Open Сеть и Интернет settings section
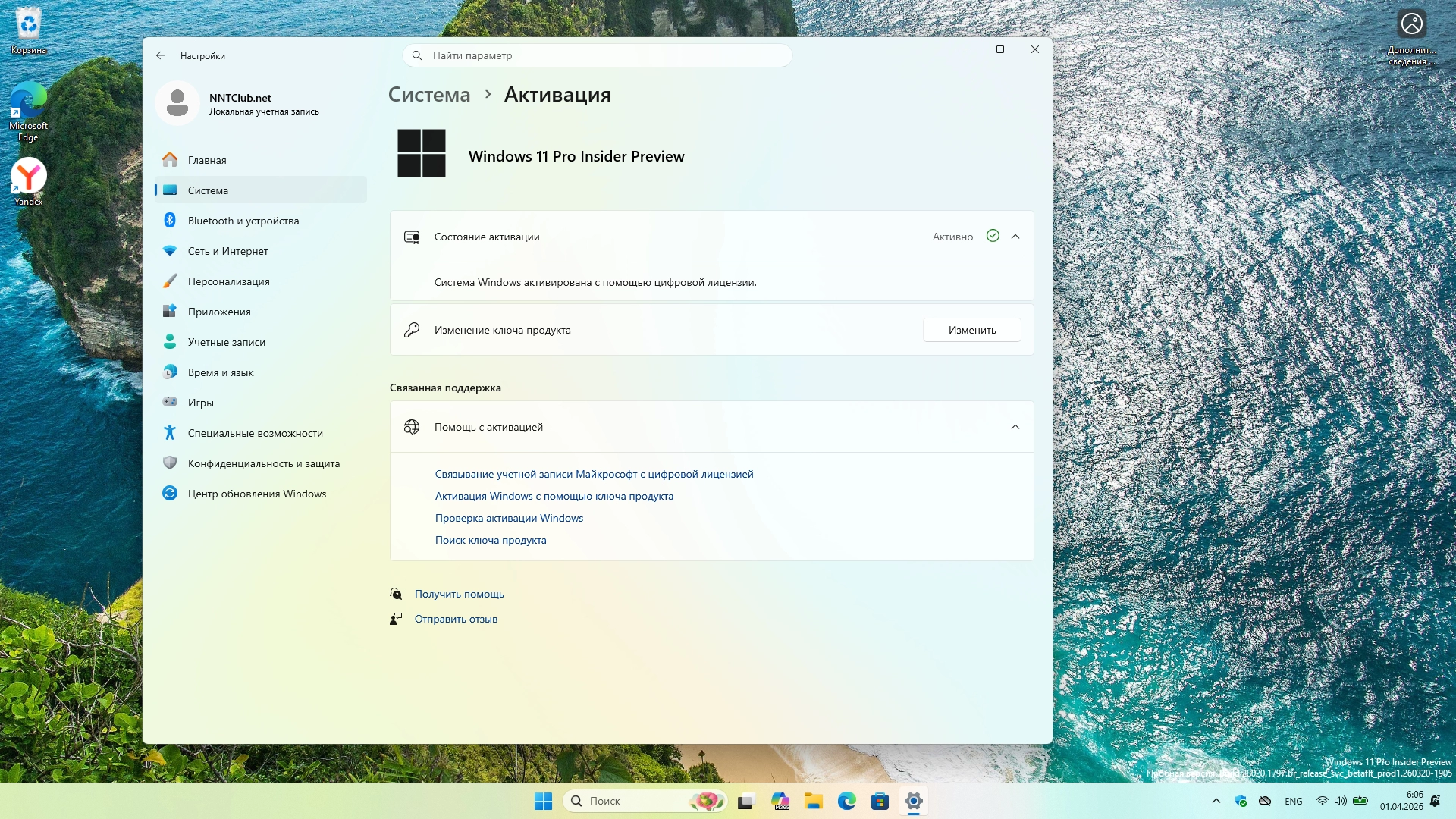 point(227,251)
